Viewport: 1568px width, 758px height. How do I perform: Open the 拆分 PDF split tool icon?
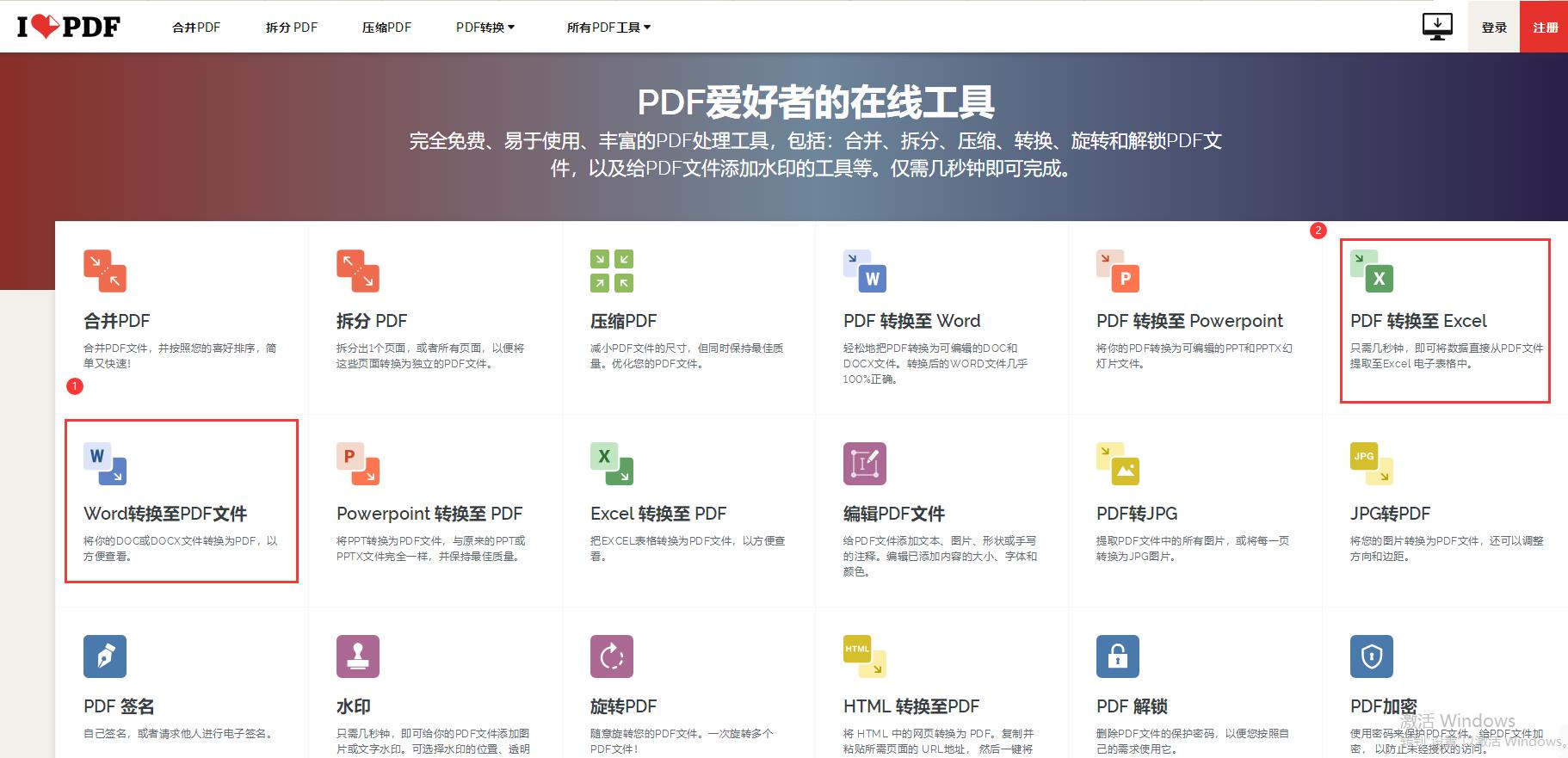point(358,271)
